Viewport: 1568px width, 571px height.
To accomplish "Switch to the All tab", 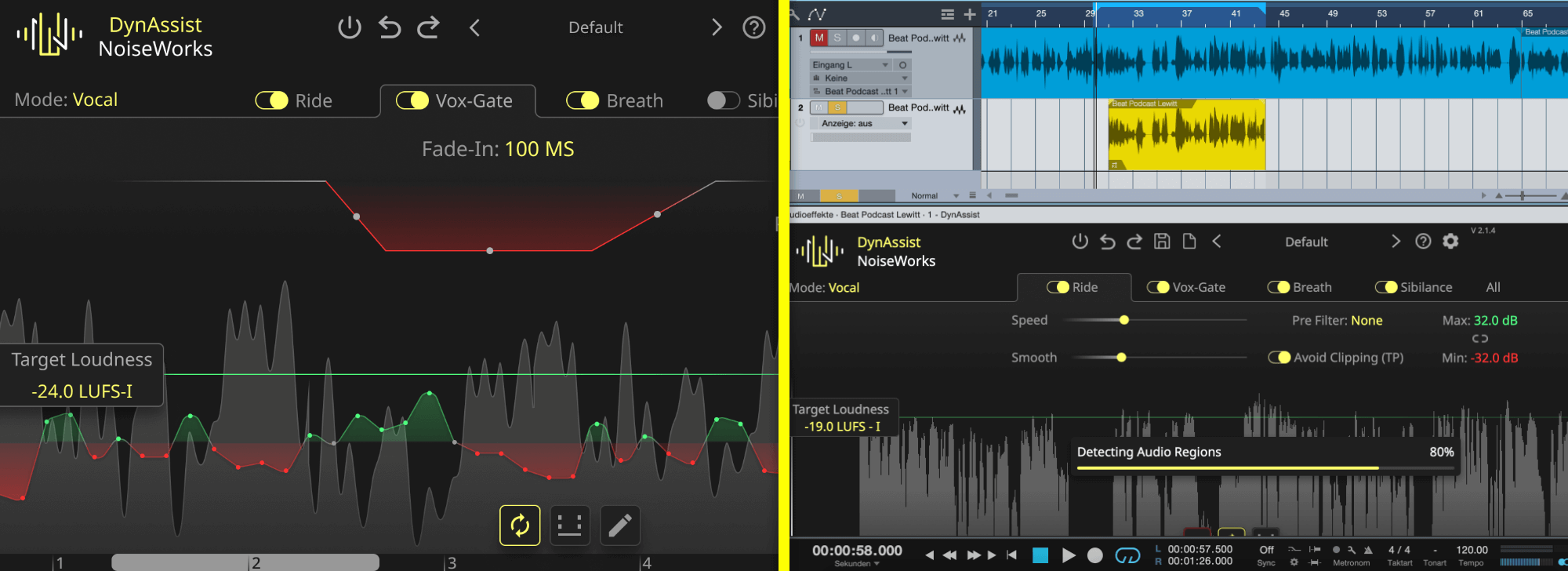I will [1493, 287].
